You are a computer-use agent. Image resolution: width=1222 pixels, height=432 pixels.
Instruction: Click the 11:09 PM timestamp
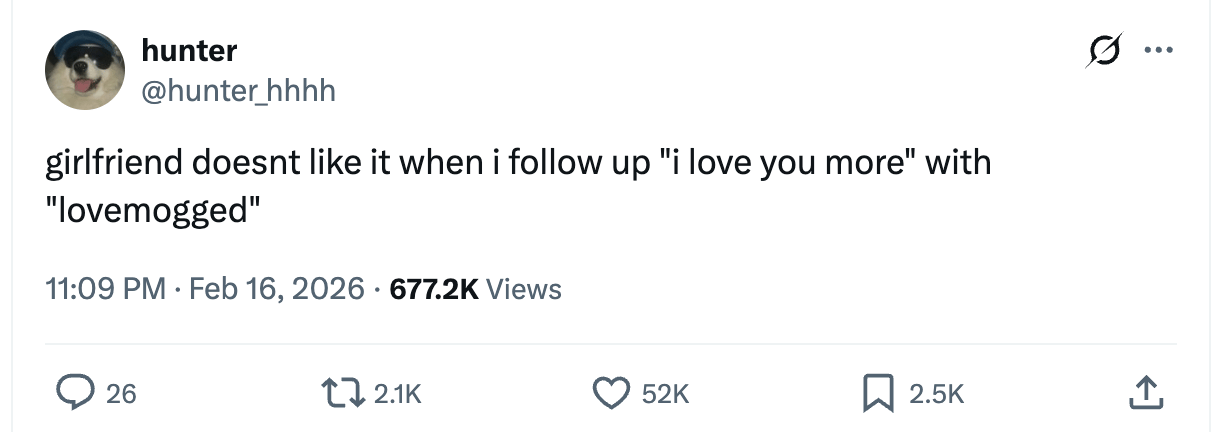pyautogui.click(x=106, y=290)
